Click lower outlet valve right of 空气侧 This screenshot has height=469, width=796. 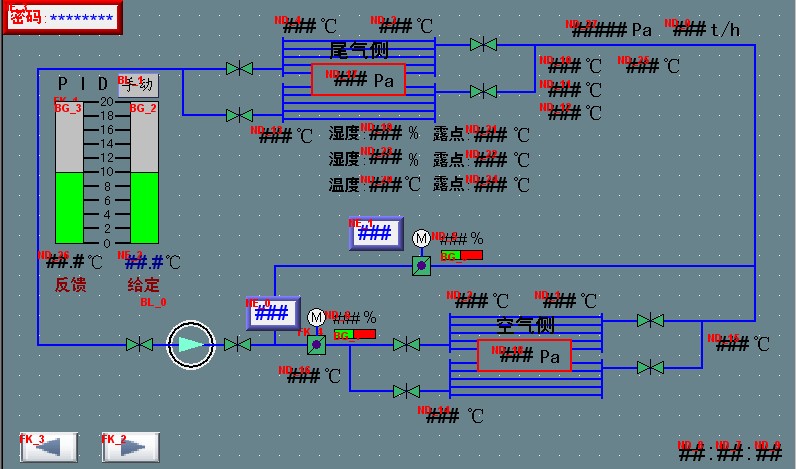coord(650,368)
